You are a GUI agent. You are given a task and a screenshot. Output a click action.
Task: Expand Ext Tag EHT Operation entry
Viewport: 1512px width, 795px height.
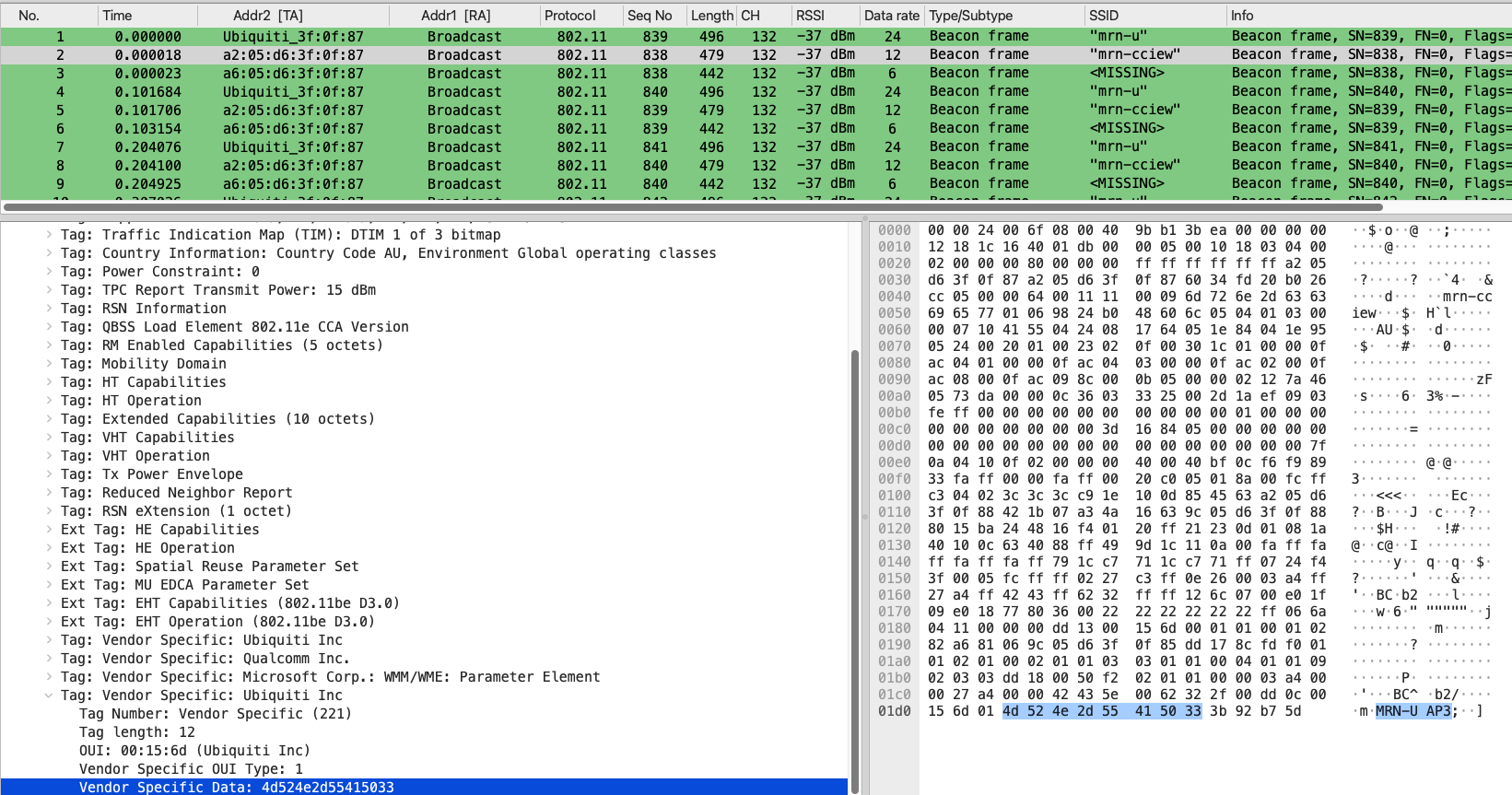(x=49, y=622)
